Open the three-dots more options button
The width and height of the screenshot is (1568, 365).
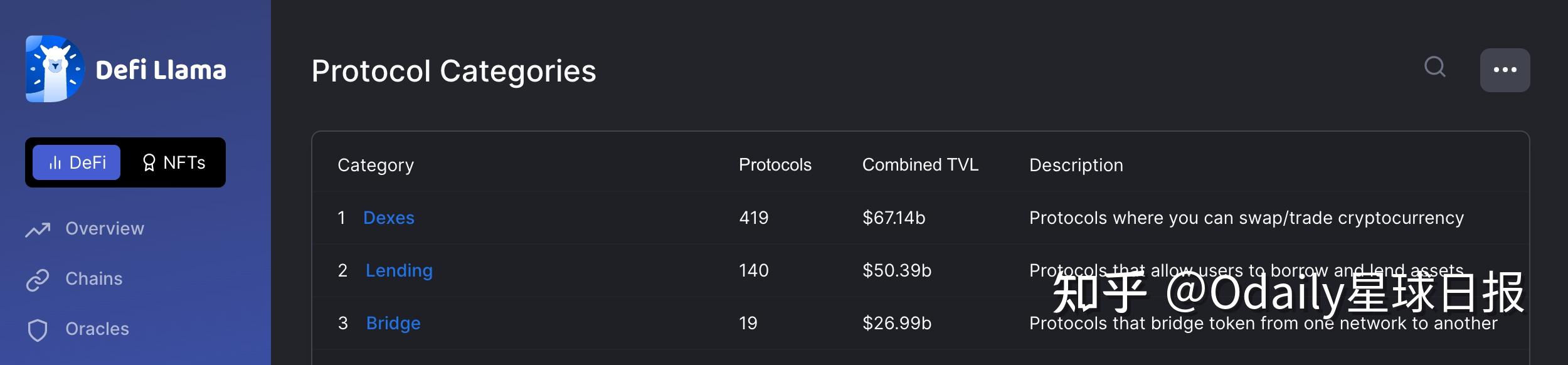(1505, 70)
